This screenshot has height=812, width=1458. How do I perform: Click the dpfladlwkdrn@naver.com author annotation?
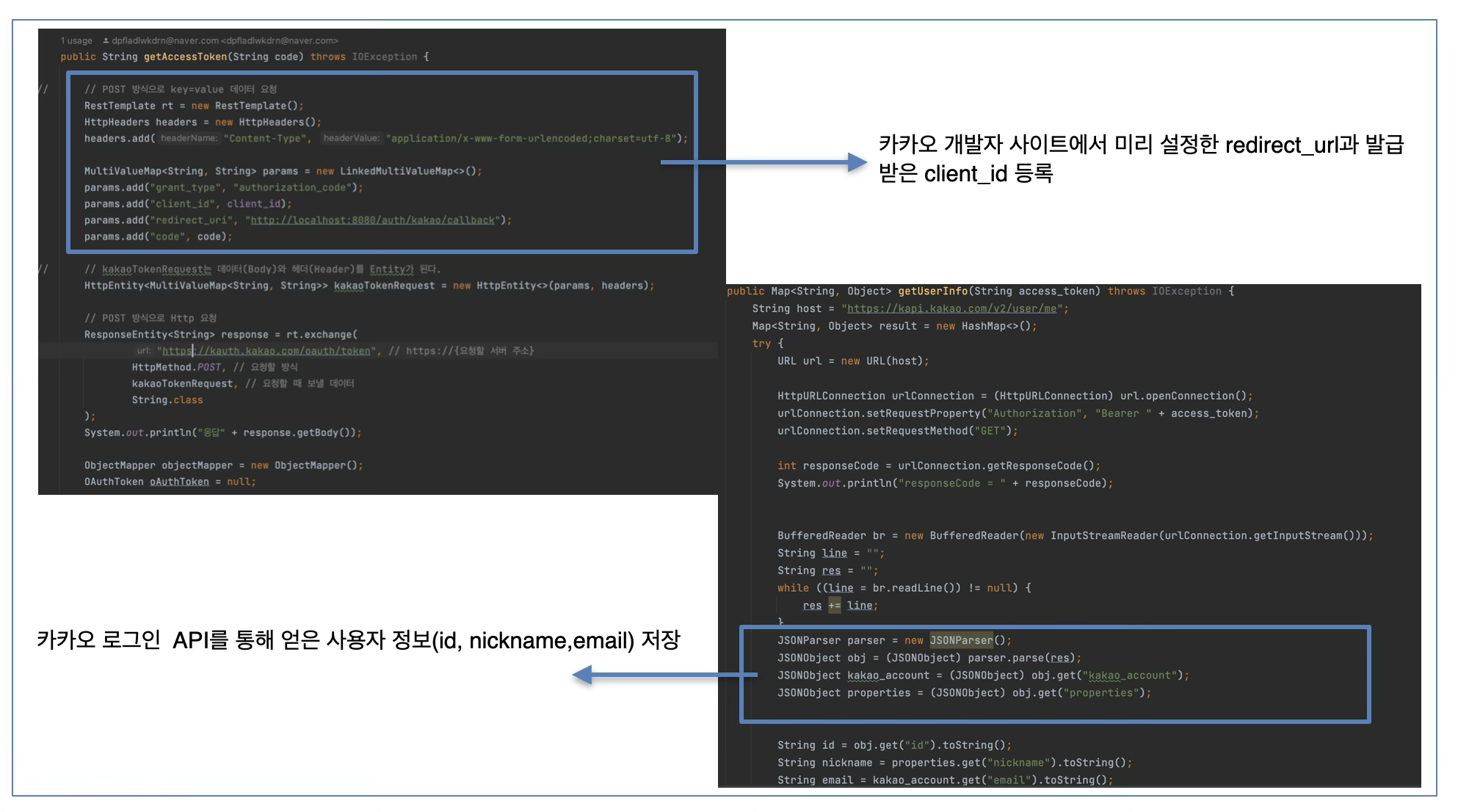(x=221, y=40)
